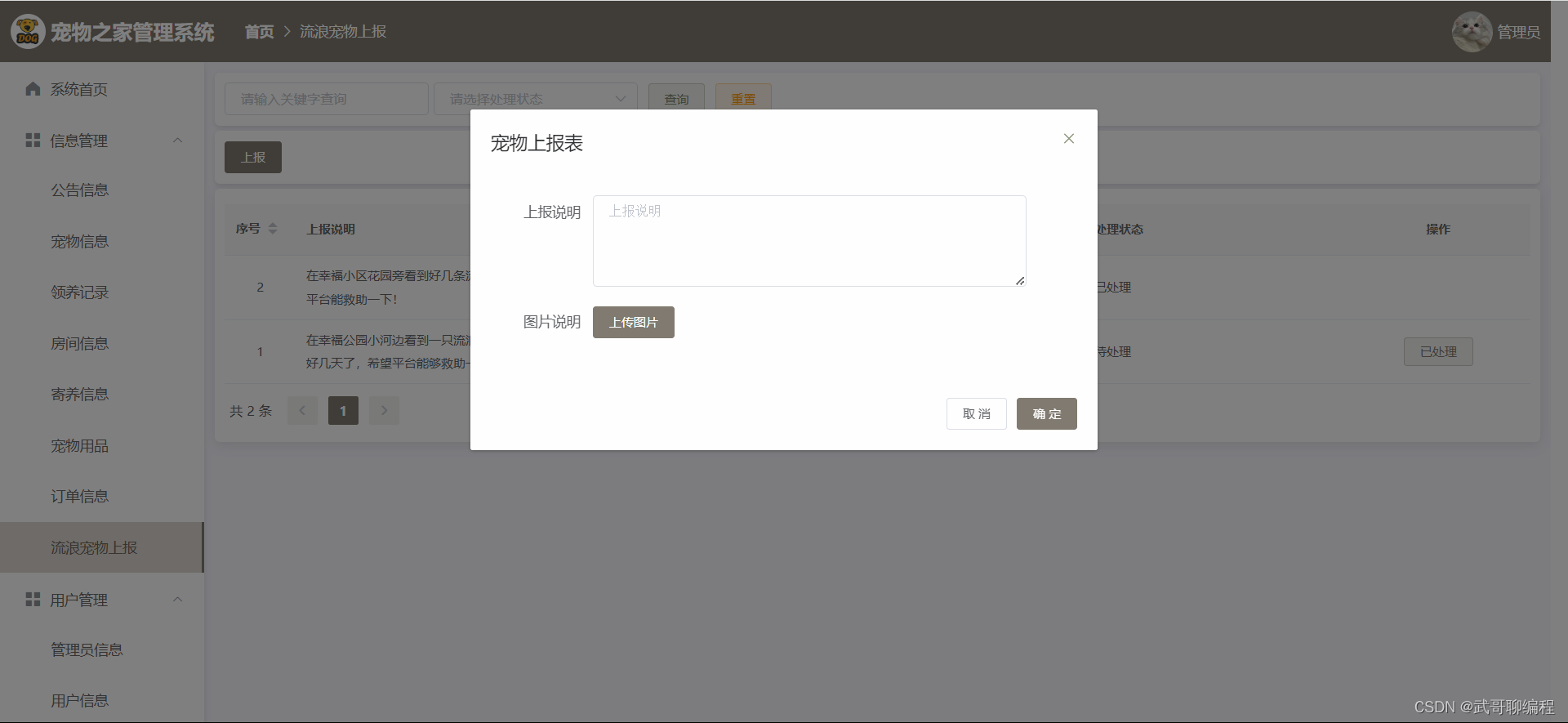Click the textarea resize handle corner
This screenshot has width=1568, height=723.
pyautogui.click(x=1020, y=280)
